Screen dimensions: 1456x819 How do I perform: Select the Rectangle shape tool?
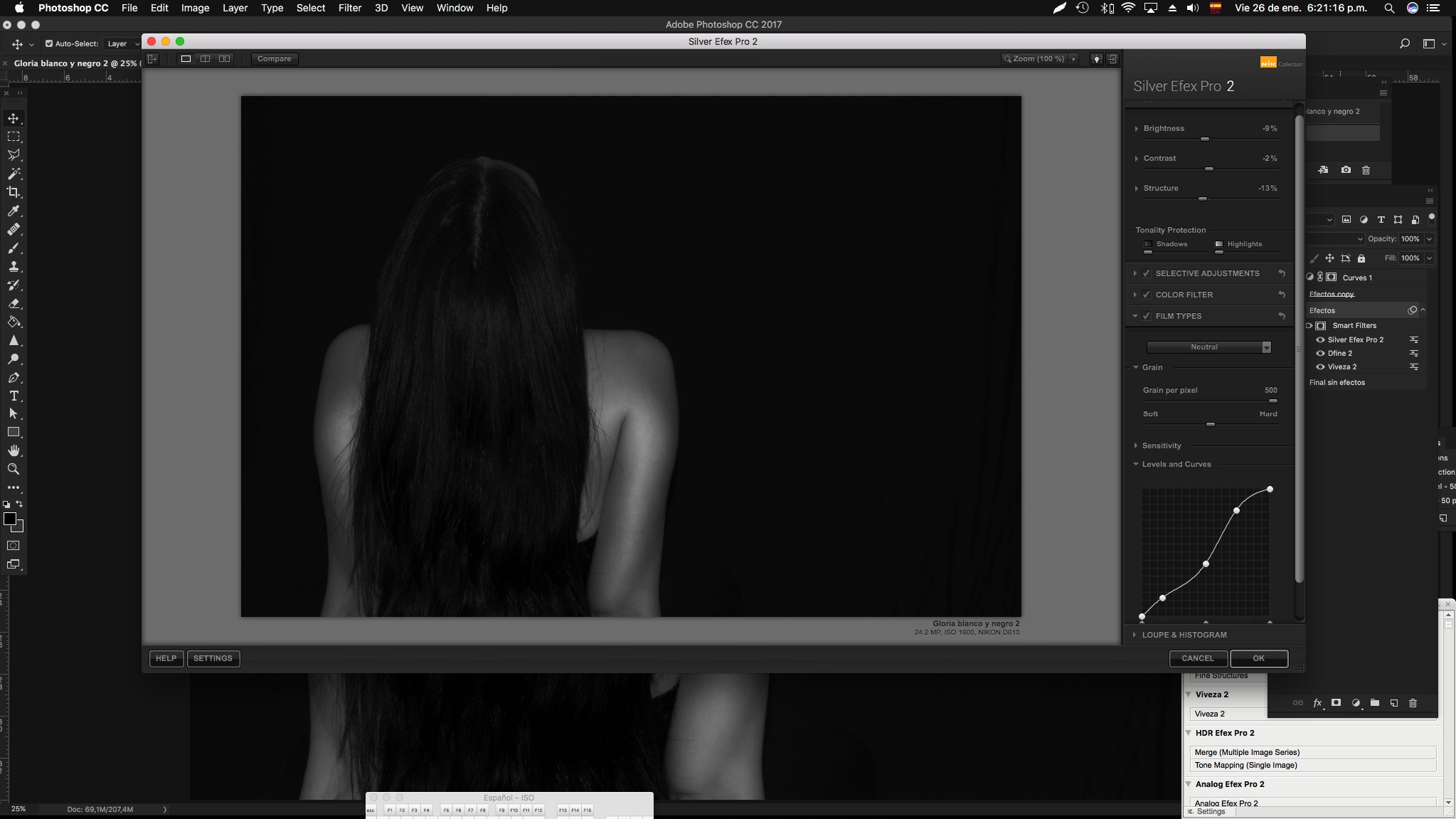(14, 432)
